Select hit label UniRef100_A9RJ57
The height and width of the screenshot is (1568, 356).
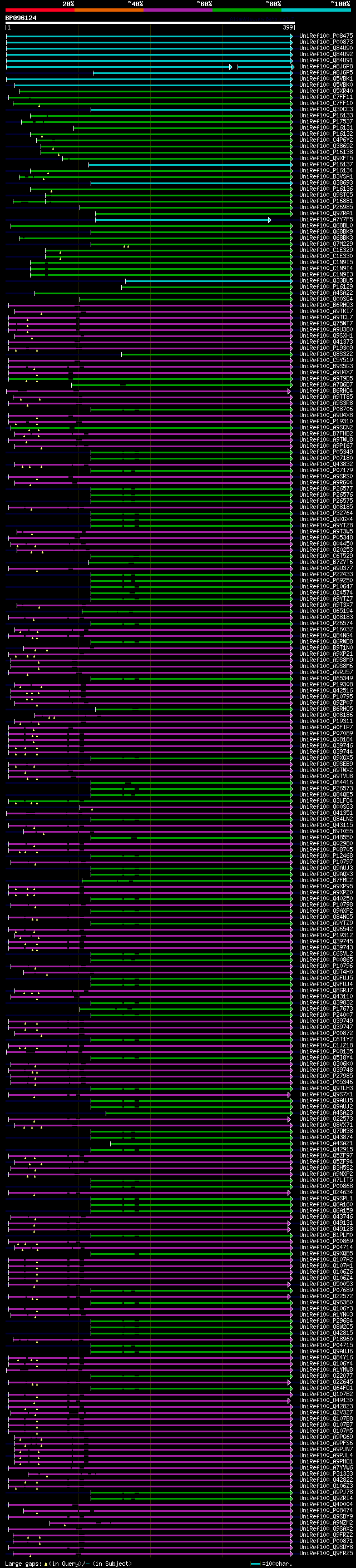coord(325,672)
